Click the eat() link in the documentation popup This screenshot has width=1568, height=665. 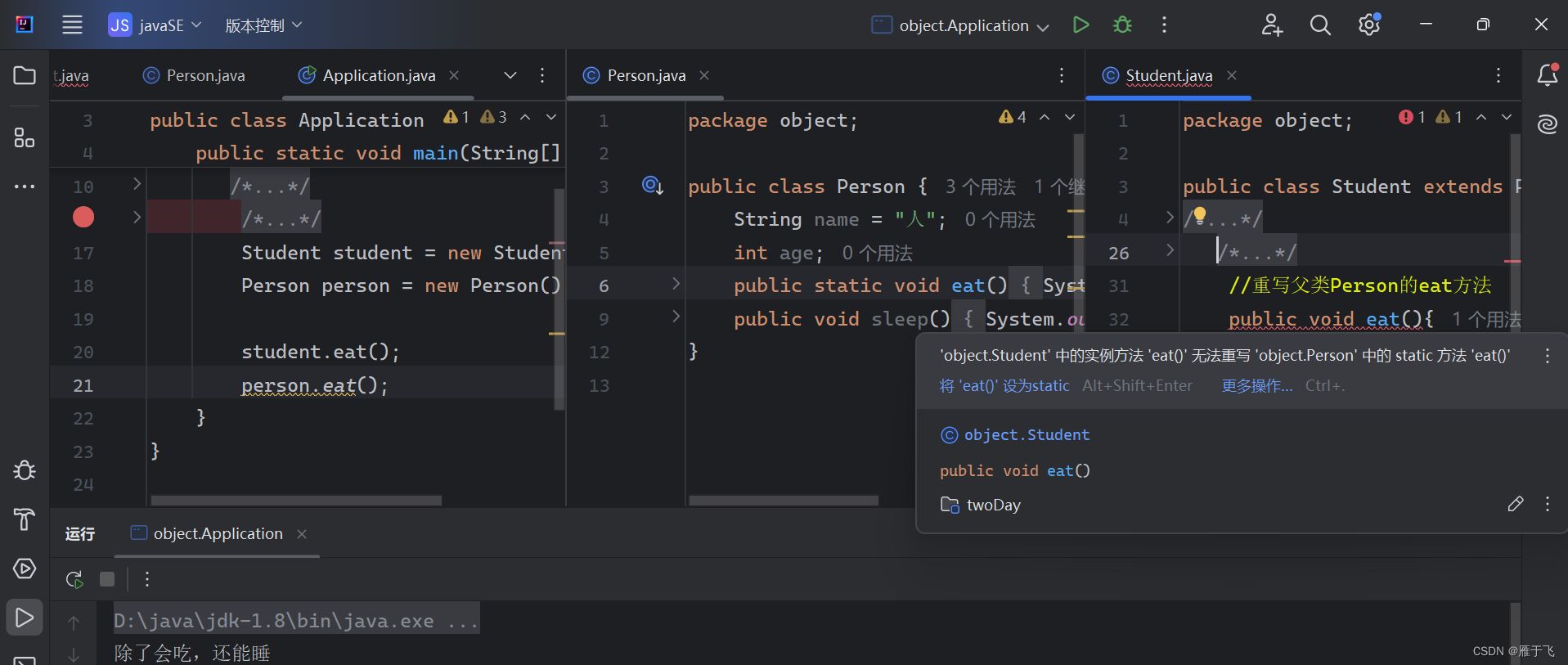point(1068,471)
